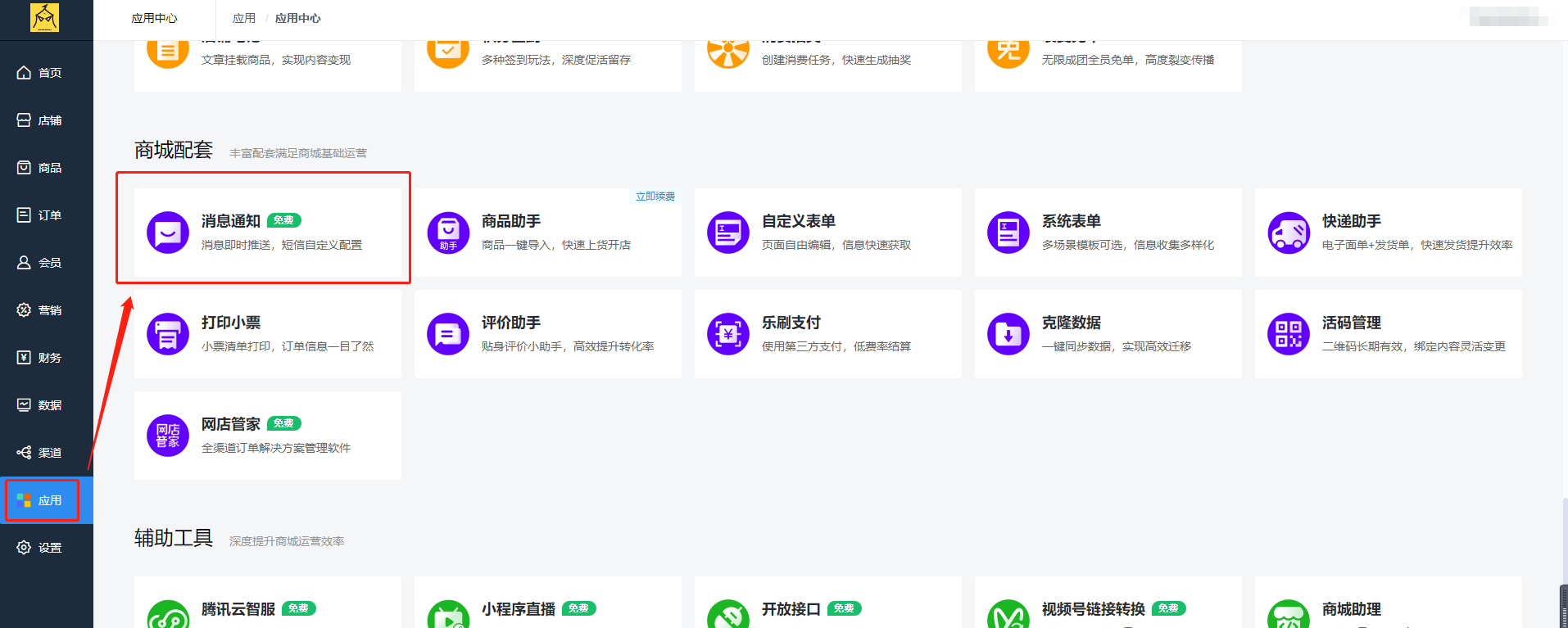
Task: Click 创建消费任务 description card at top
Action: pos(828,66)
